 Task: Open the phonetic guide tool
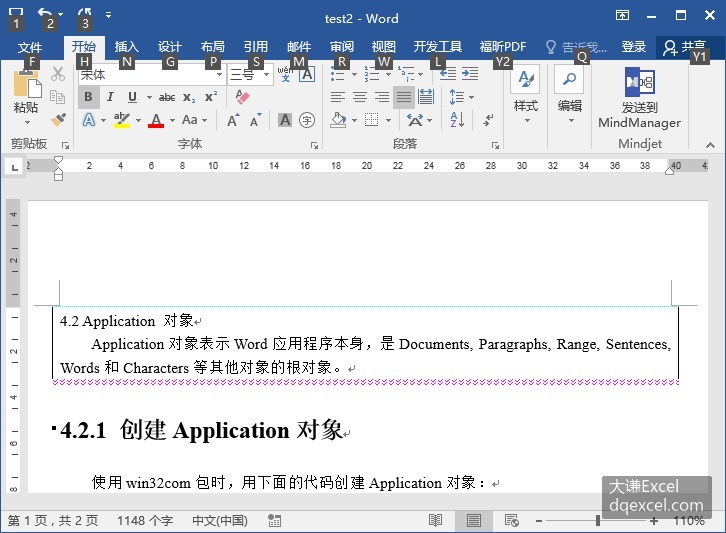coord(285,74)
